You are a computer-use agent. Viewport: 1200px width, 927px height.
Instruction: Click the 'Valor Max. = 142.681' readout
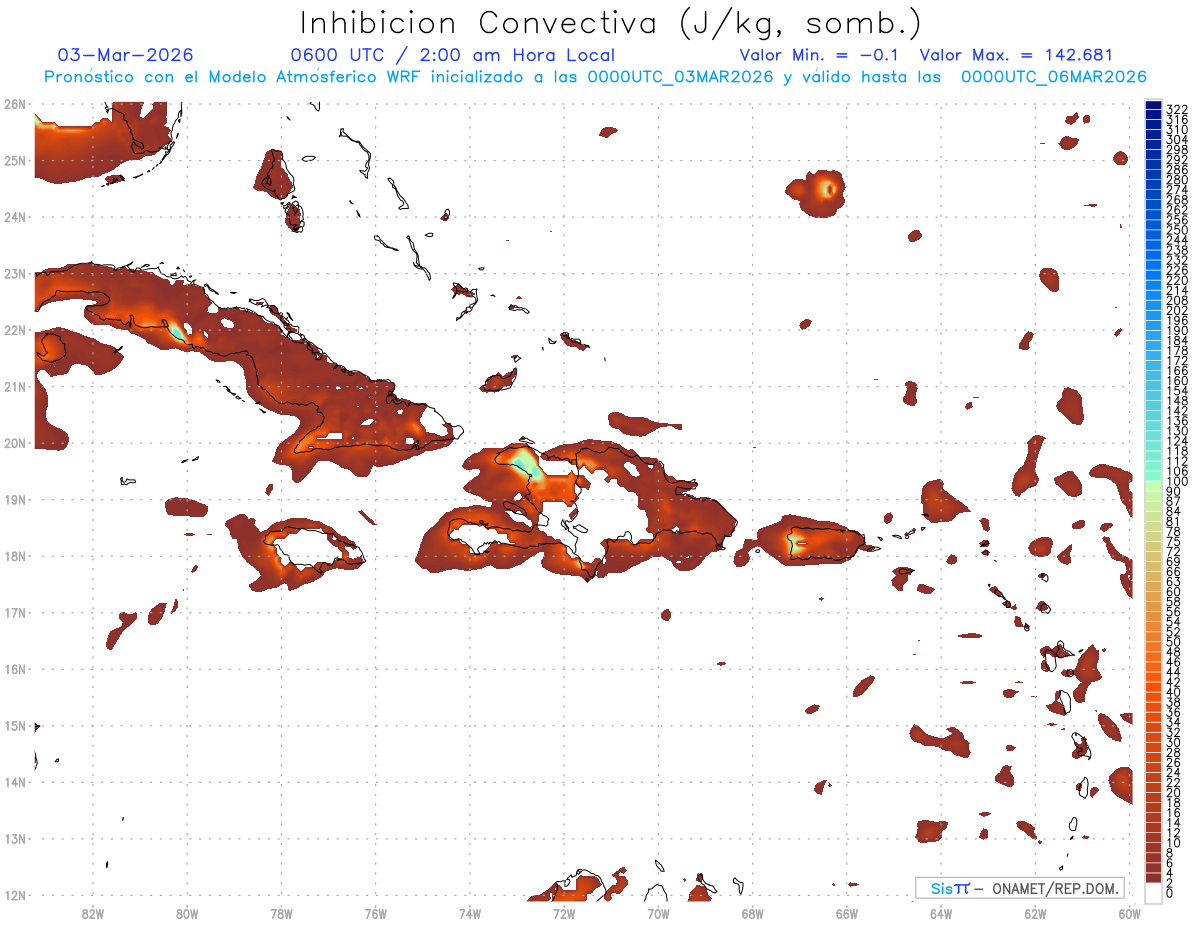point(1015,55)
